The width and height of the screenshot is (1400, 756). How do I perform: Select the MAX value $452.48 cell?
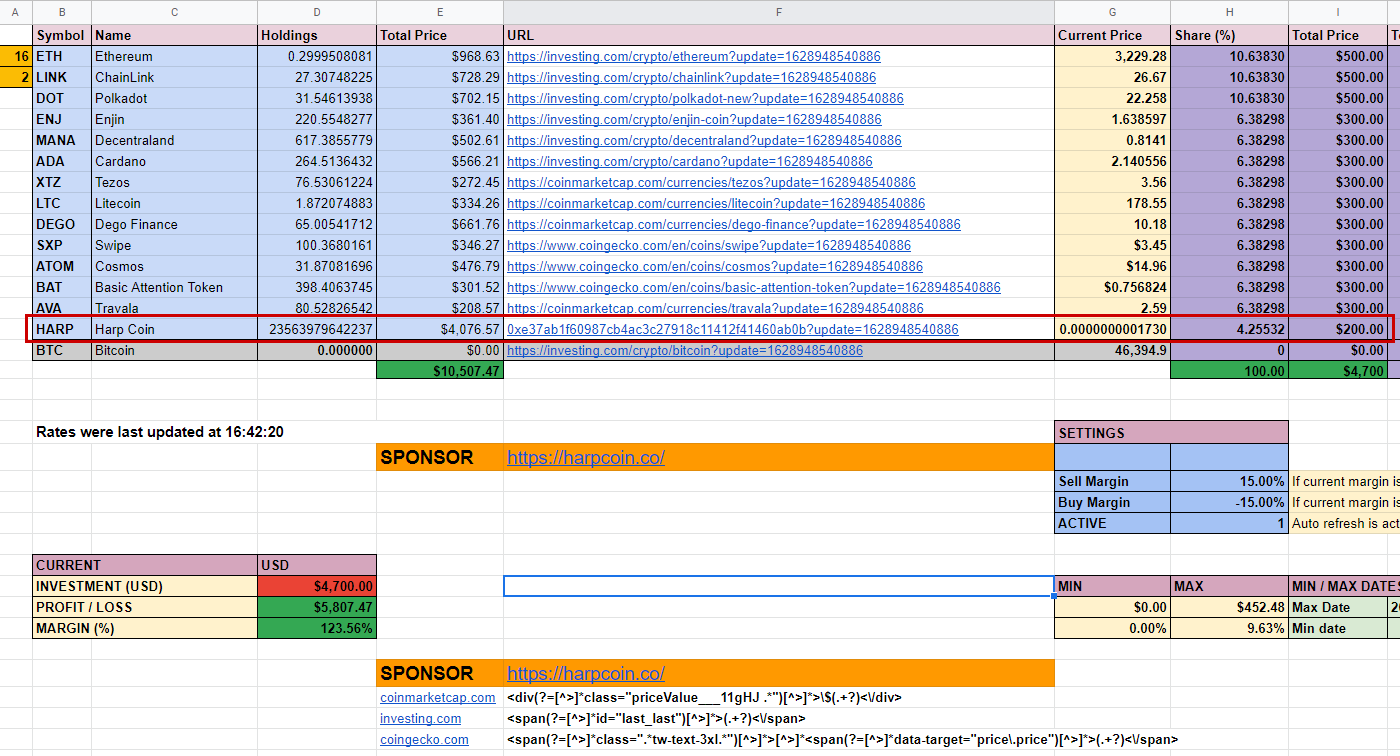[x=1230, y=608]
